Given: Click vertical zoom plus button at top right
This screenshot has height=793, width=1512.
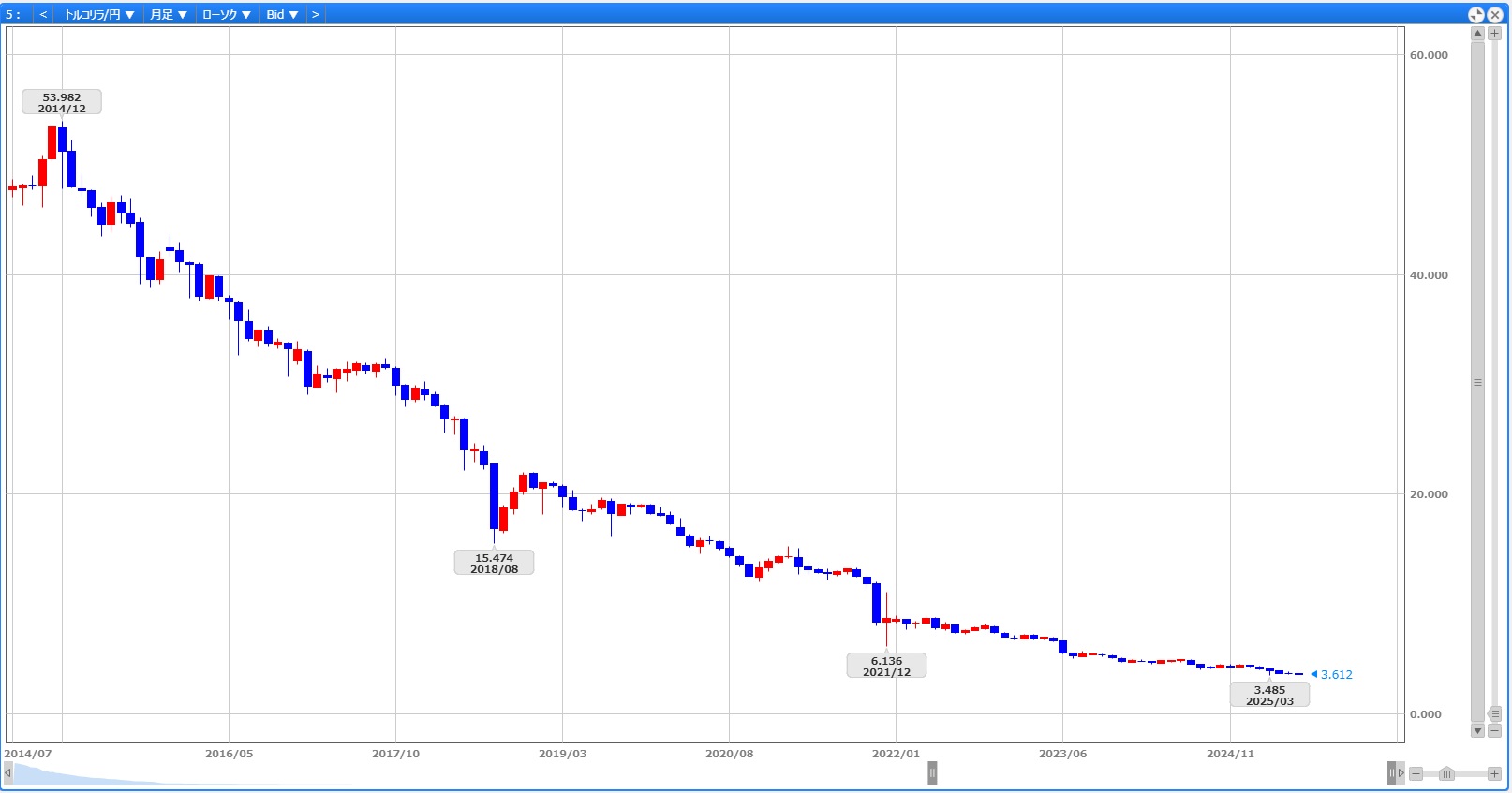Looking at the screenshot, I should coord(1495,33).
